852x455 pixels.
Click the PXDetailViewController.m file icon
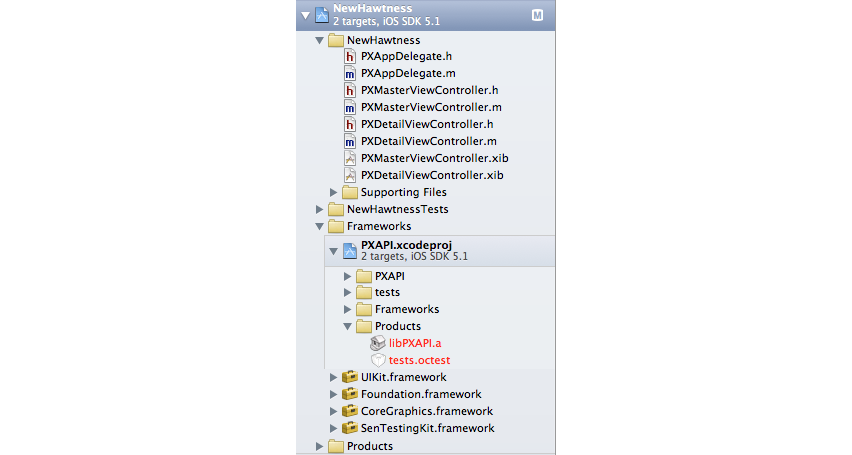click(x=350, y=141)
